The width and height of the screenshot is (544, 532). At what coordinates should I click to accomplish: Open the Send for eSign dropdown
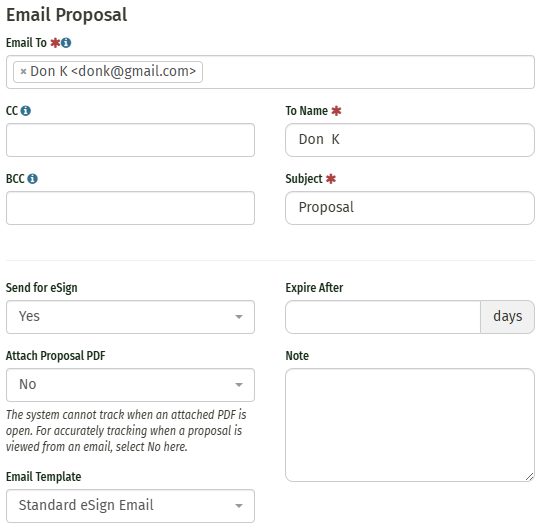click(x=130, y=317)
